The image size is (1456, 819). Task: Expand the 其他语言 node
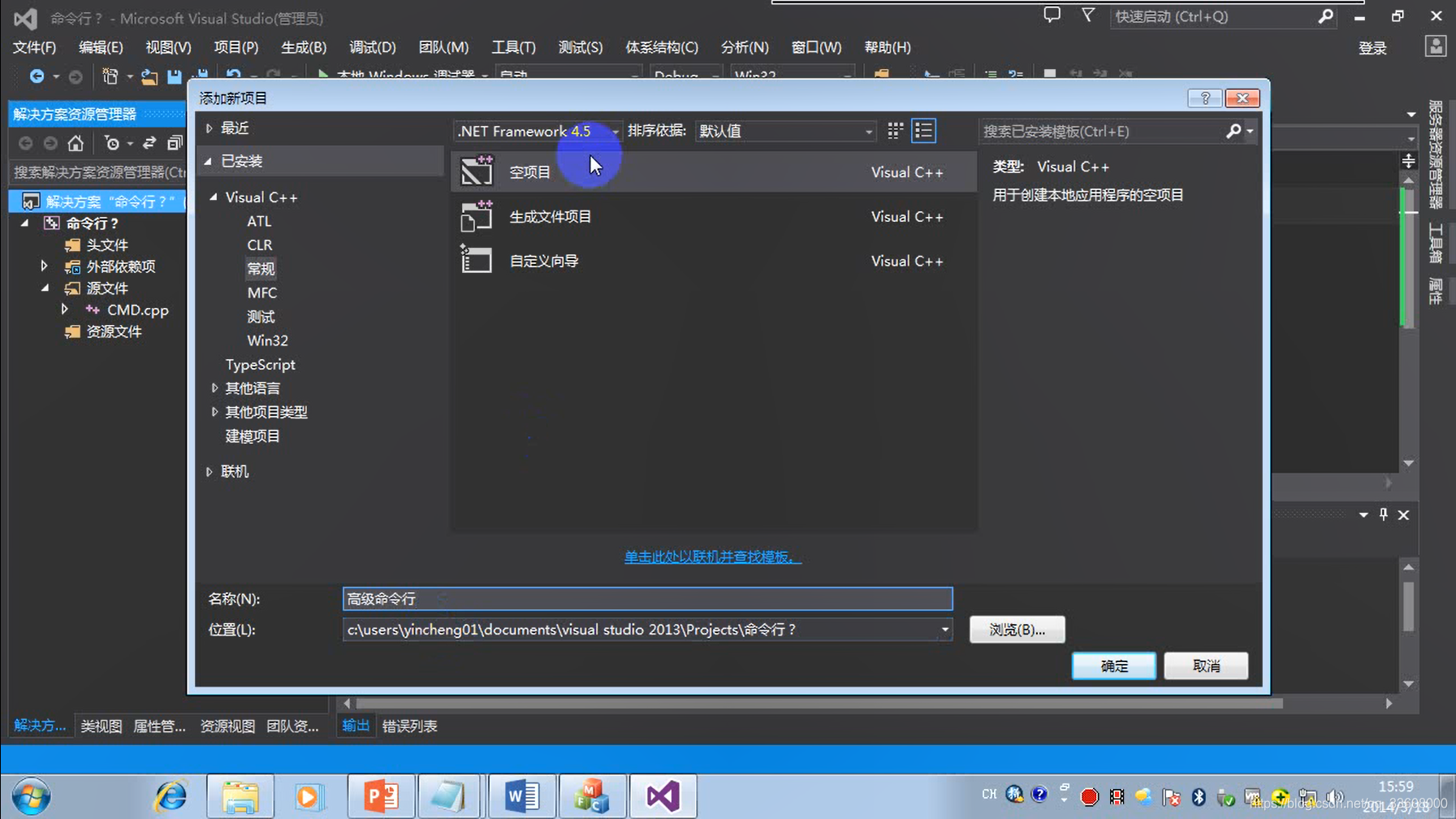coord(214,388)
